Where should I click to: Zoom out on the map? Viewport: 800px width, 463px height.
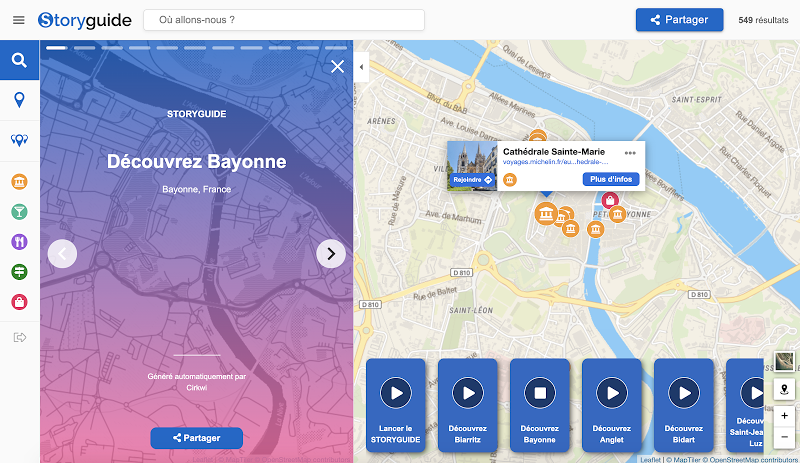(784, 437)
